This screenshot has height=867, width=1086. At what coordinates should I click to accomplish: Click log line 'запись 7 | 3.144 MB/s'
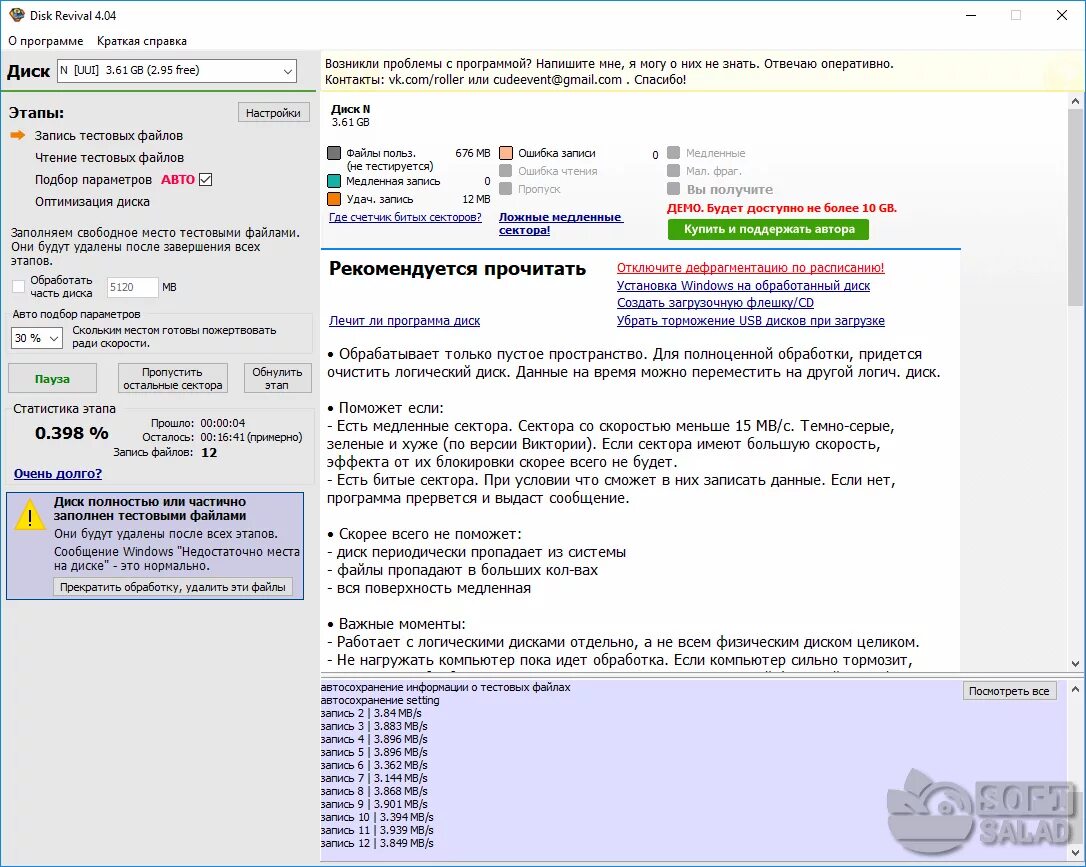374,778
